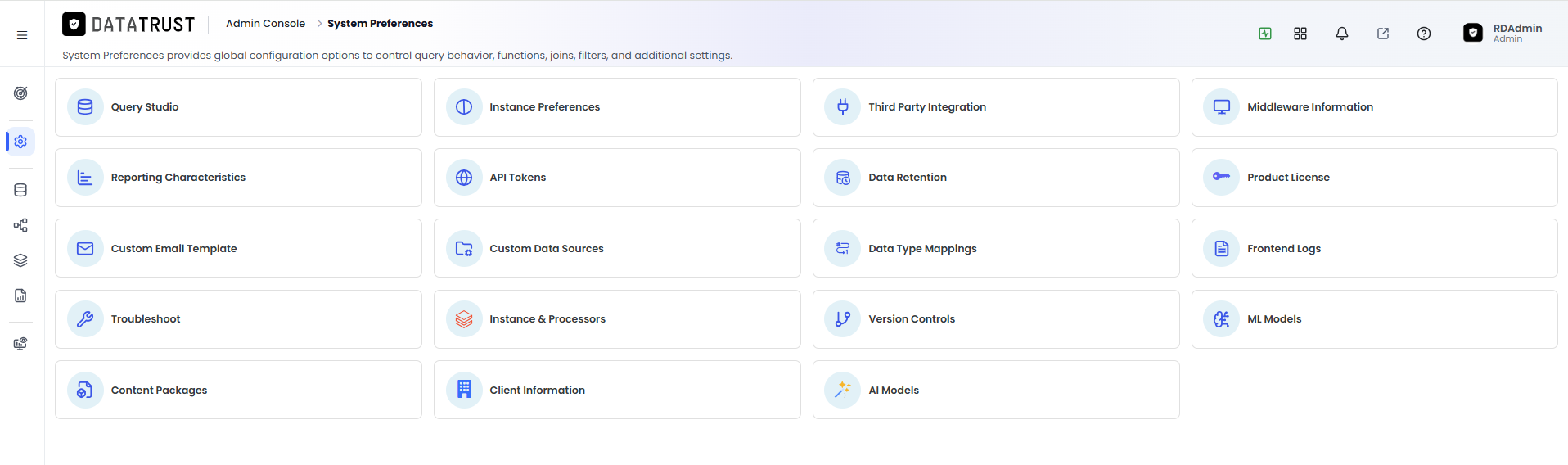Click the Data Retention icon
Viewport: 1568px width, 465px height.
click(x=843, y=178)
